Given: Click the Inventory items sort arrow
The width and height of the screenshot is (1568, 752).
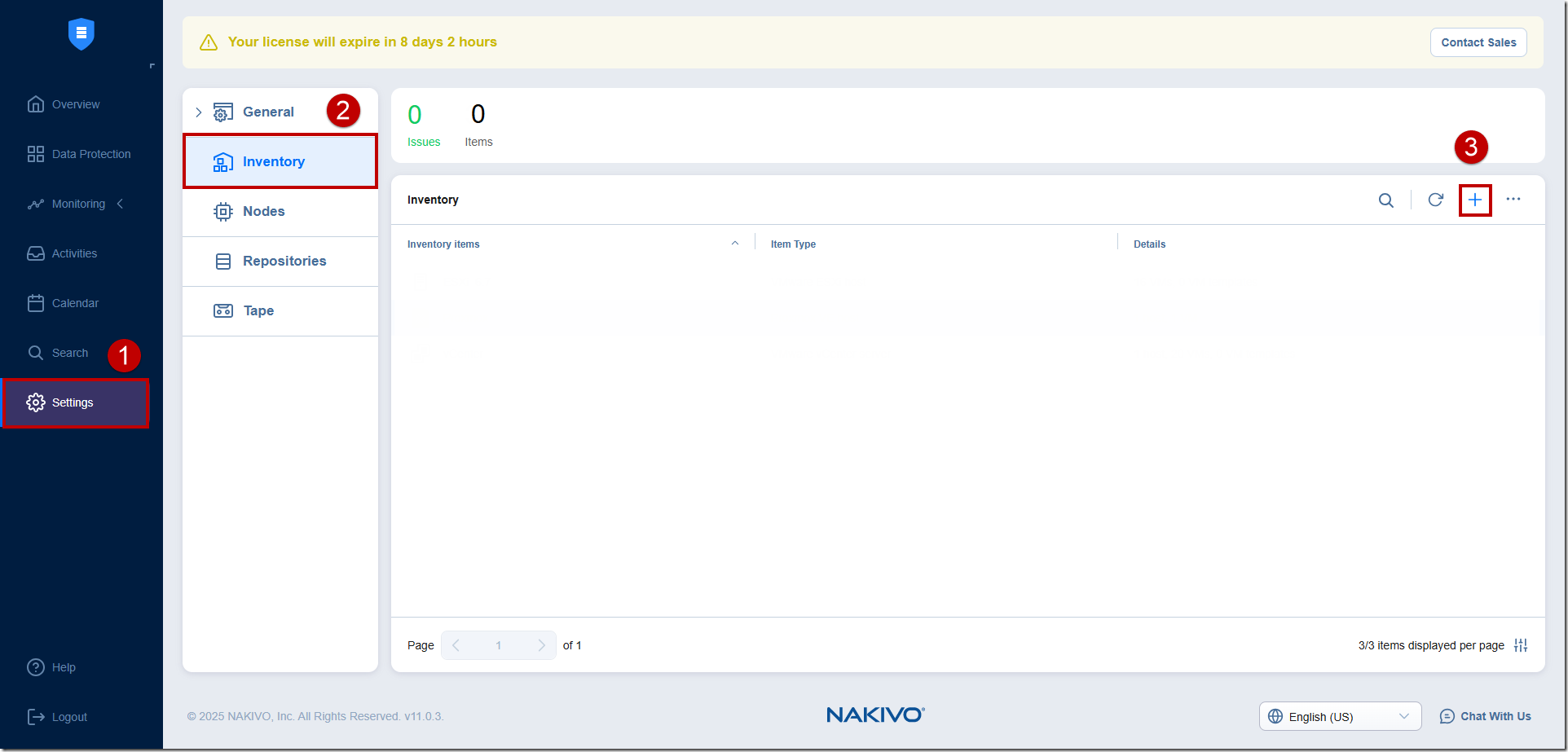Looking at the screenshot, I should tap(735, 243).
